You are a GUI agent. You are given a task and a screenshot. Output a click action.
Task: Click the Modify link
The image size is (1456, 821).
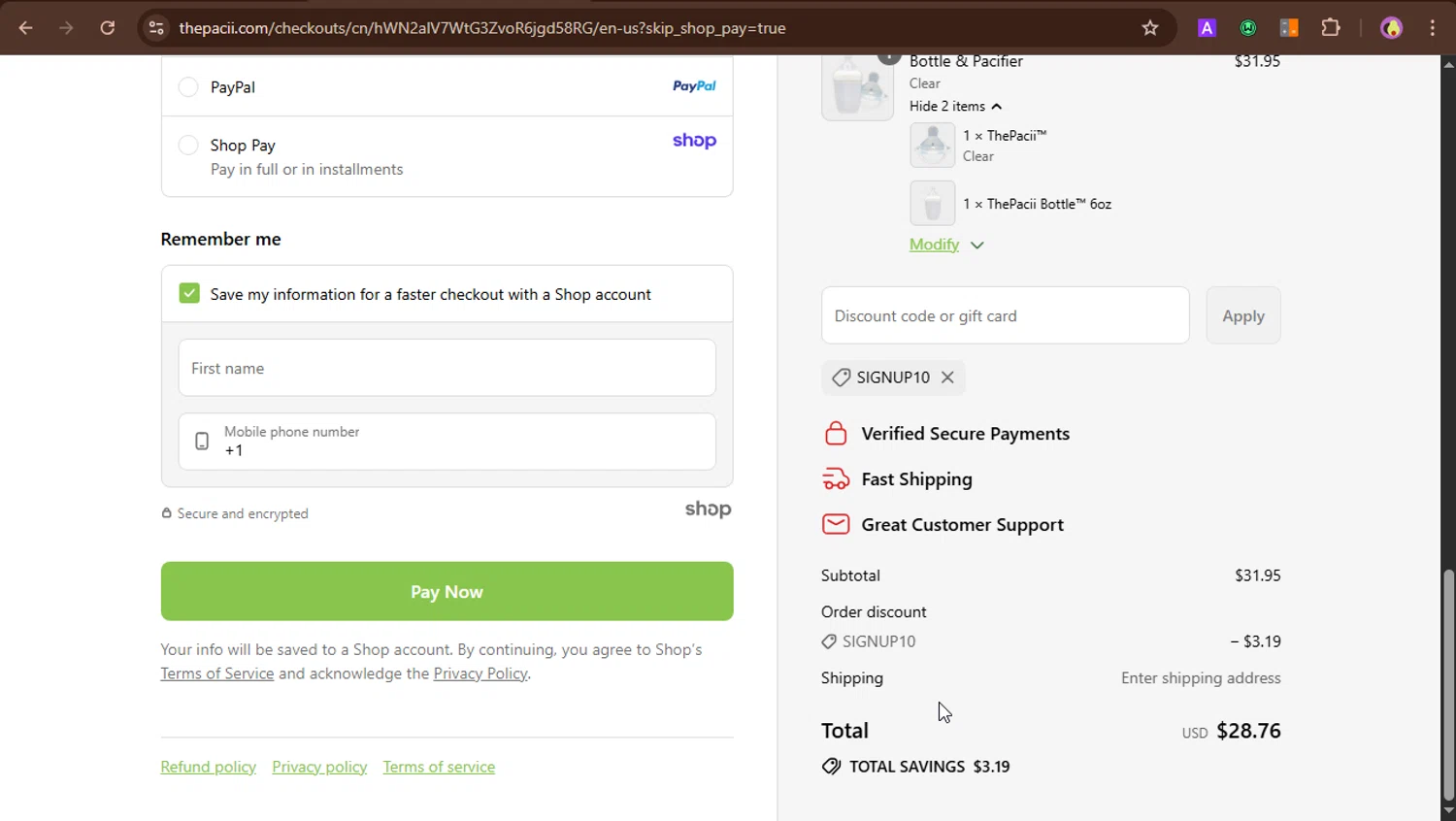point(934,245)
